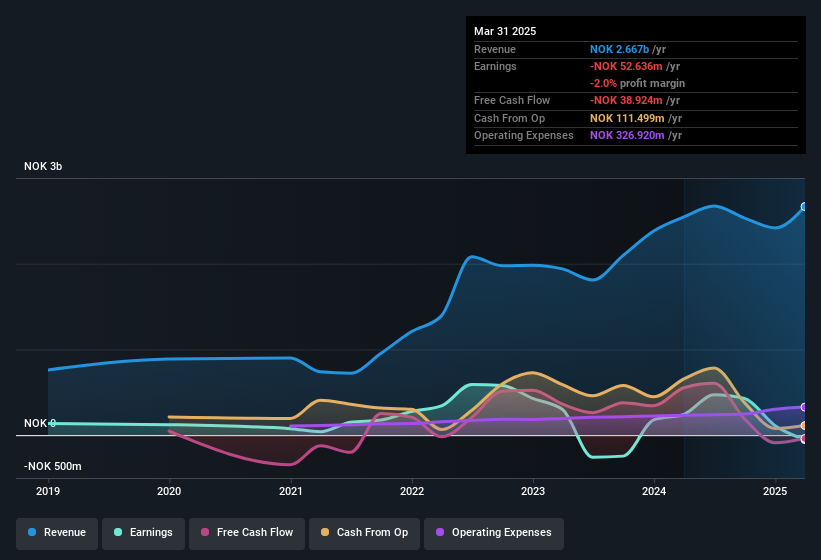Click the Revenue row label in tooltip
Image resolution: width=821 pixels, height=560 pixels.
(495, 49)
